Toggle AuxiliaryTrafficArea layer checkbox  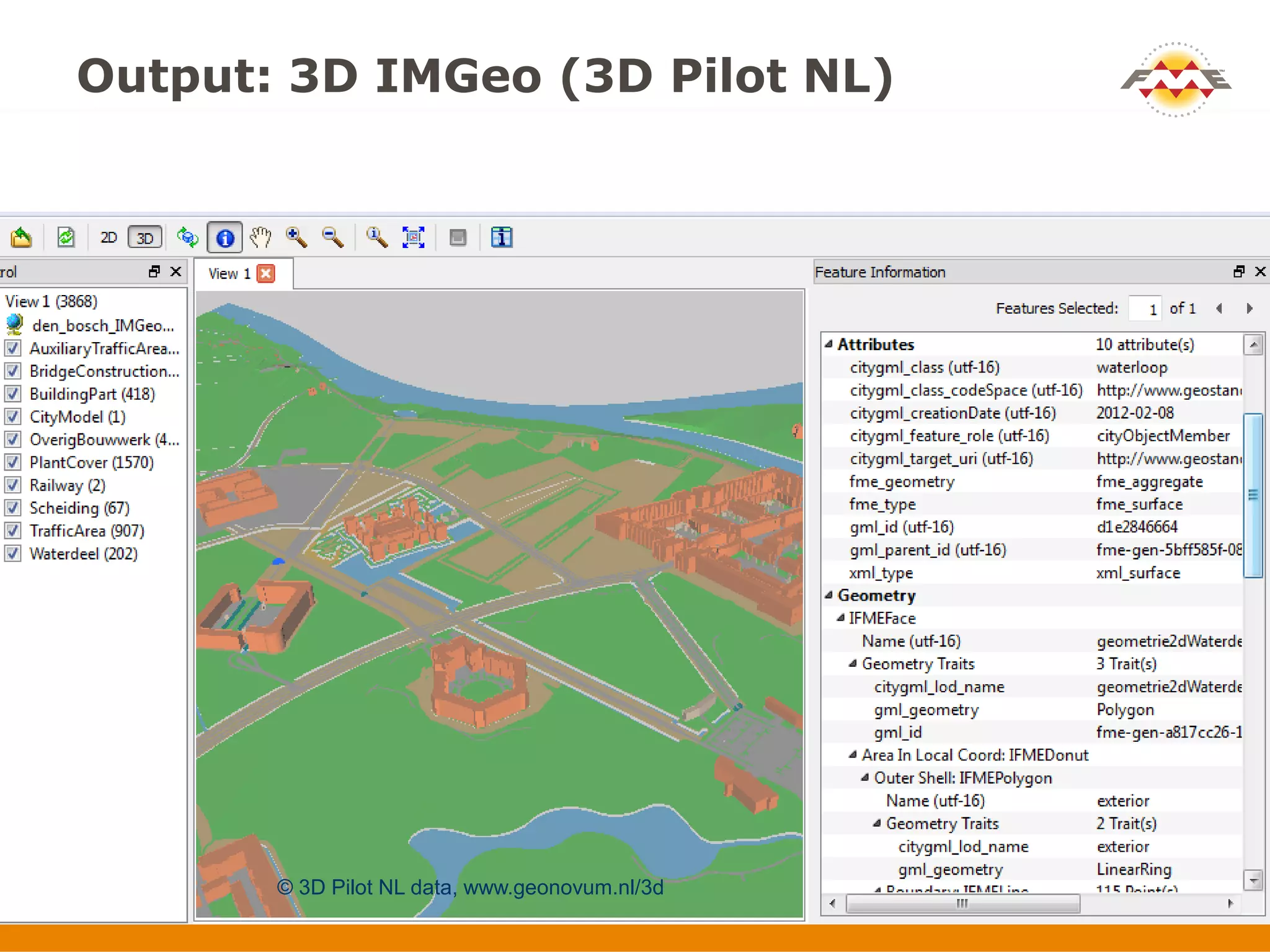13,348
